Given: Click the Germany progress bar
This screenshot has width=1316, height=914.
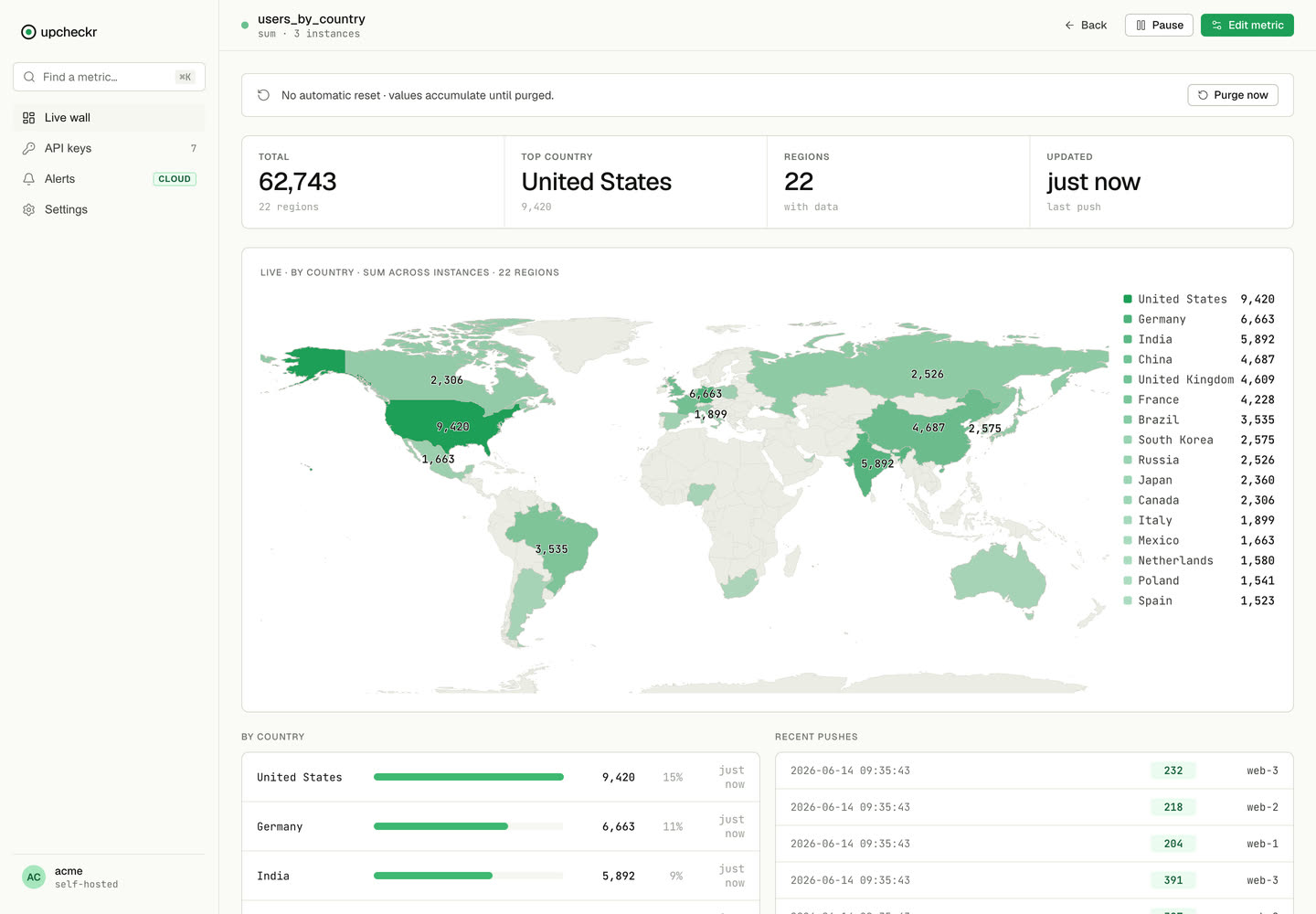Looking at the screenshot, I should pyautogui.click(x=469, y=826).
